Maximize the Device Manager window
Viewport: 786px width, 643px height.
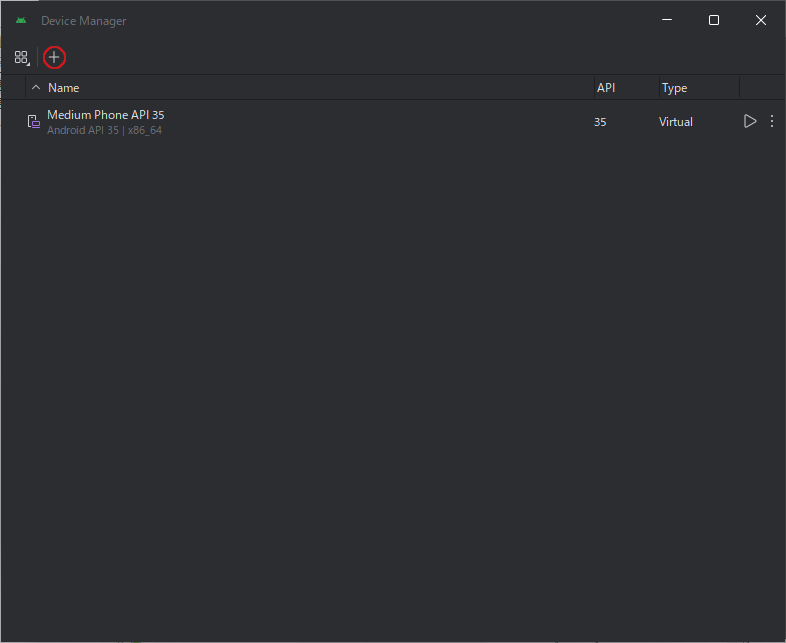714,20
